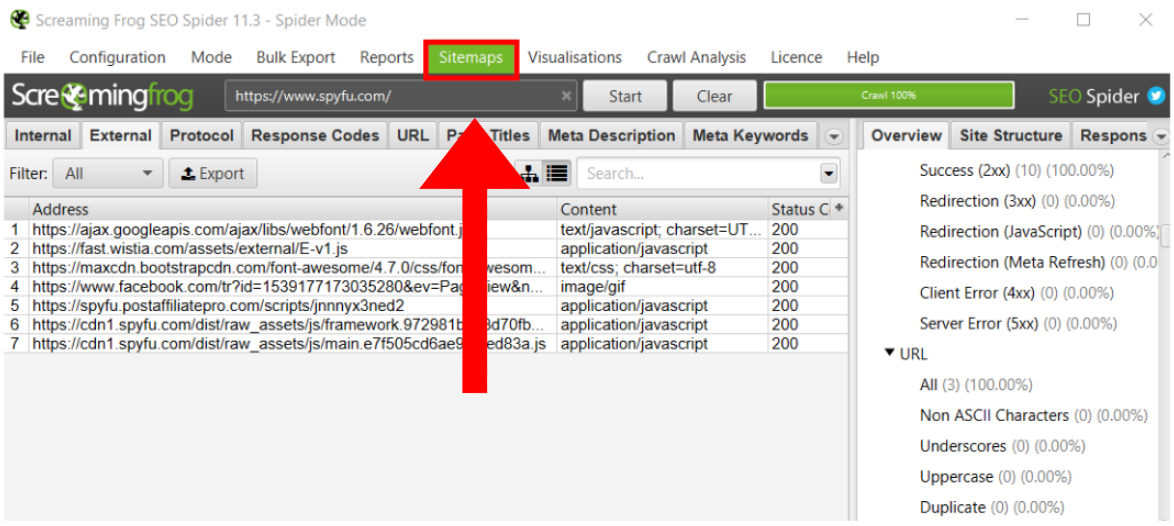Switch to the Protocol tab
This screenshot has width=1174, height=526.
pos(202,136)
